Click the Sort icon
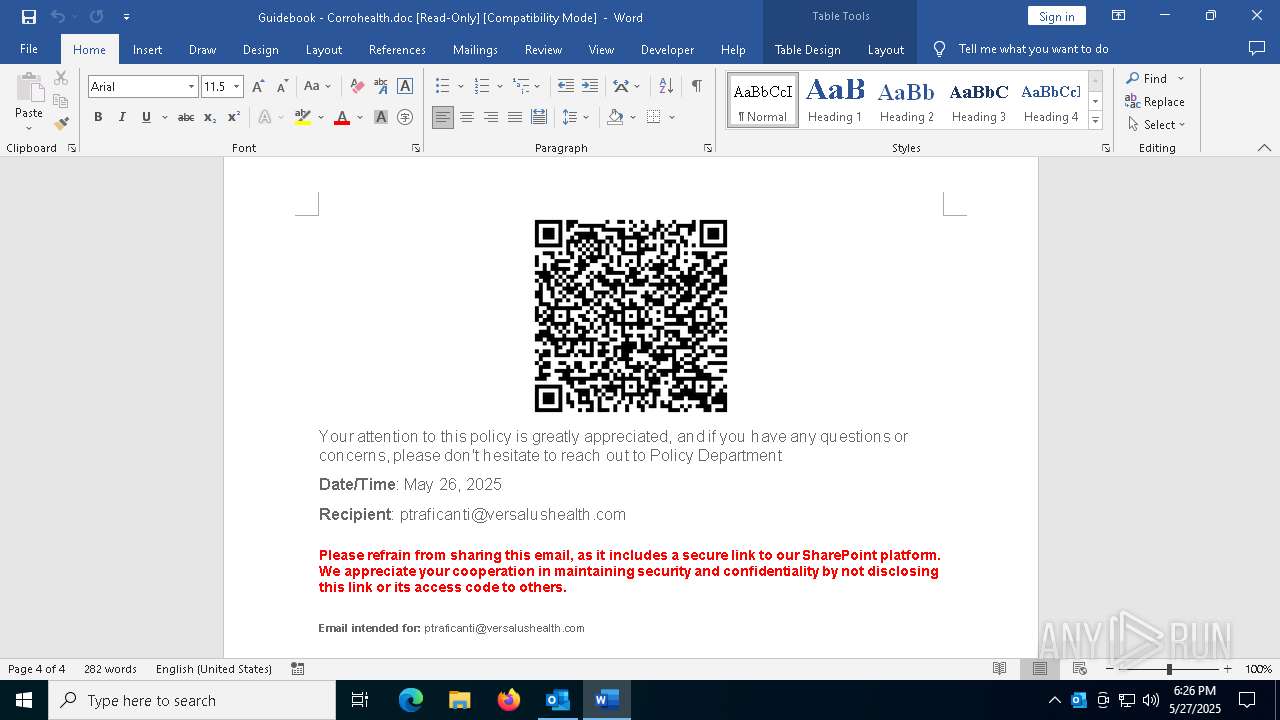The height and width of the screenshot is (720, 1280). point(665,87)
